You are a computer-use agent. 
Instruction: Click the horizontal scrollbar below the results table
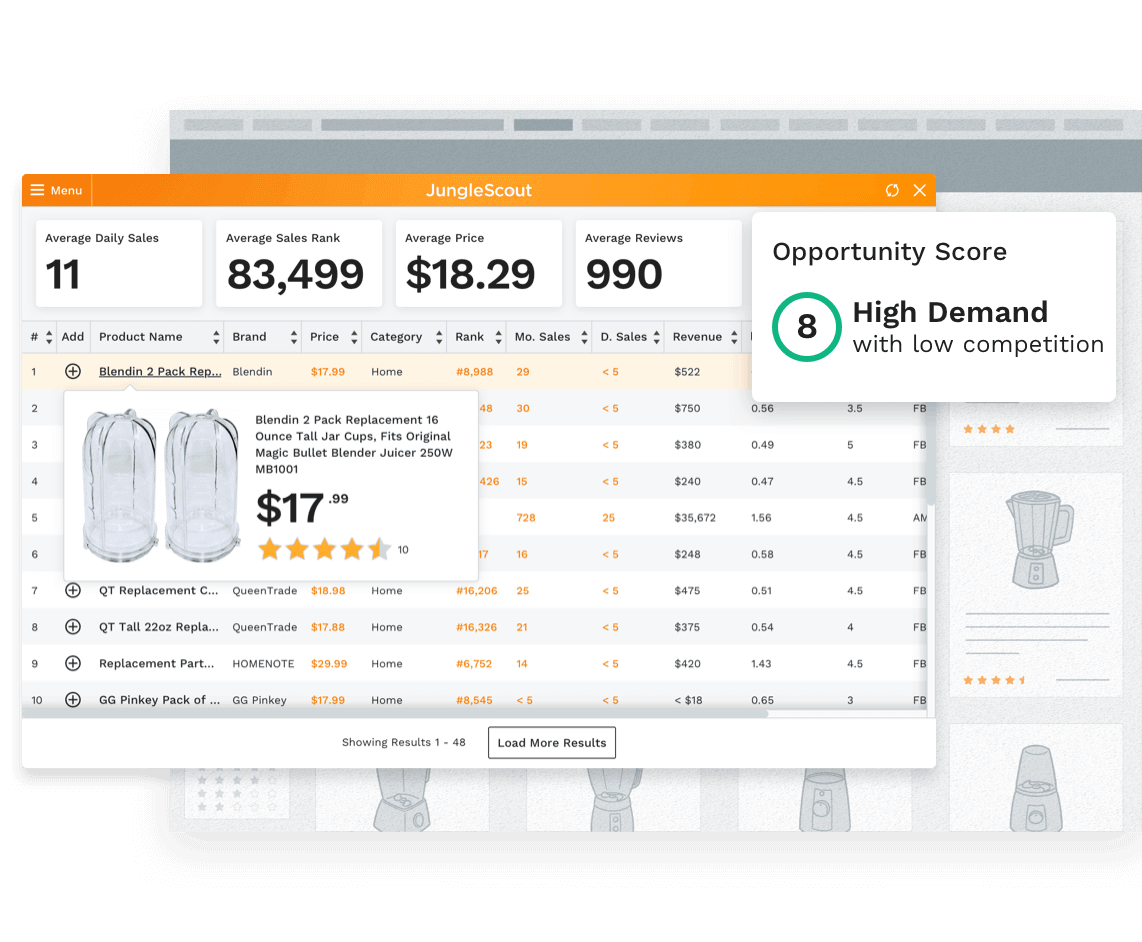point(395,714)
